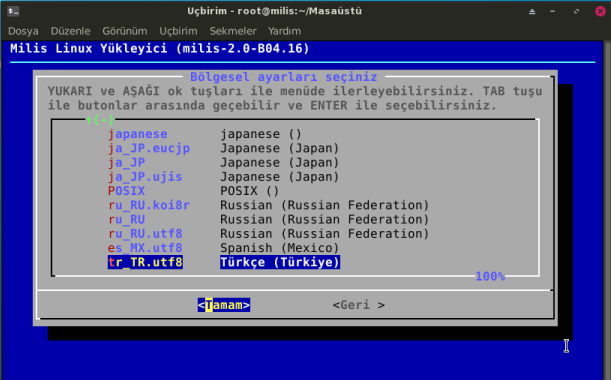Select the POSIX locale entry
611x380 pixels.
point(126,191)
